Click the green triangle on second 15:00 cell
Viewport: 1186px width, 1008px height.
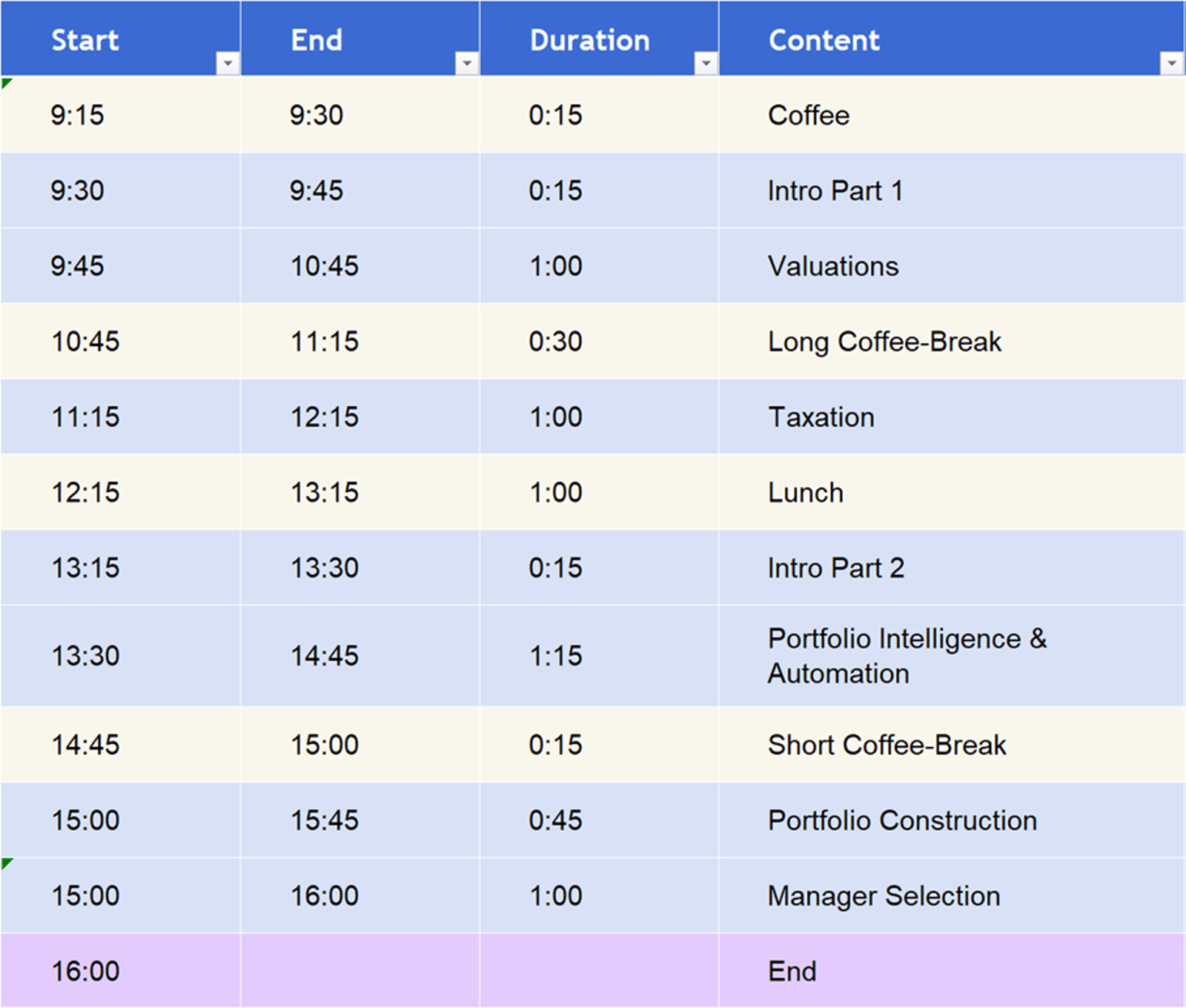coord(6,863)
